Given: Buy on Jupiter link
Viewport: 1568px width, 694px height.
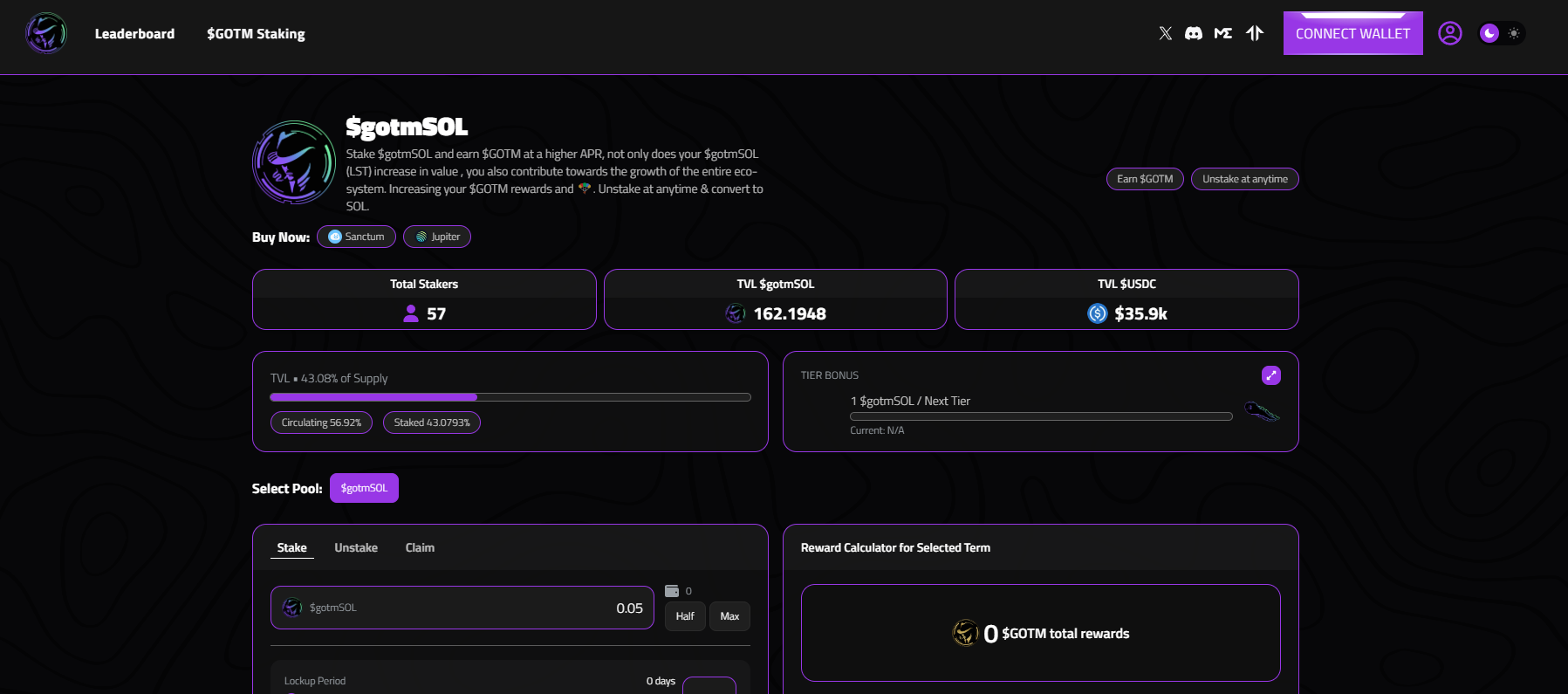Looking at the screenshot, I should [x=437, y=237].
